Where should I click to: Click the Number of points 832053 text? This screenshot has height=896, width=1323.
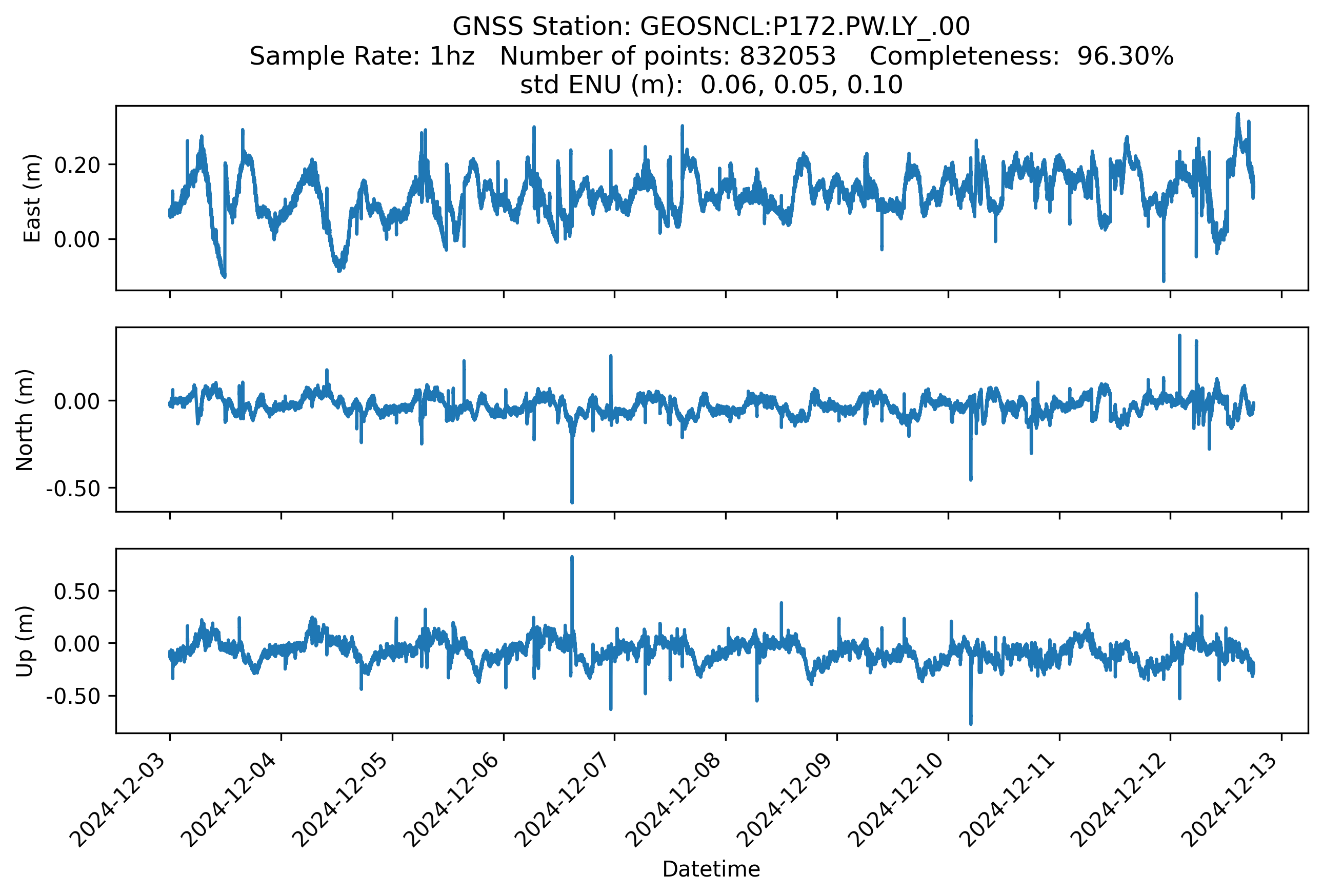(x=667, y=56)
